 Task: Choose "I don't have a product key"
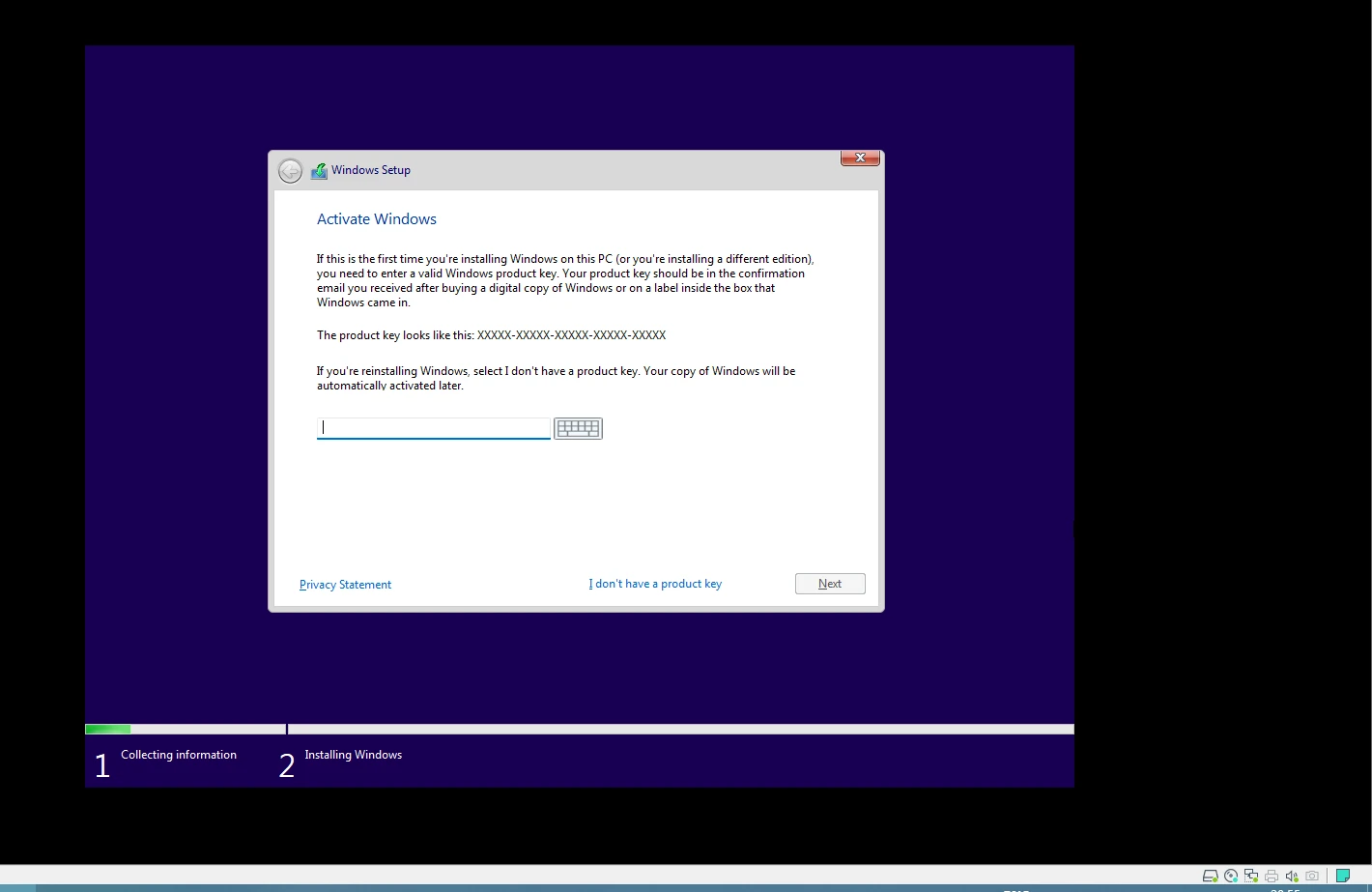[655, 584]
